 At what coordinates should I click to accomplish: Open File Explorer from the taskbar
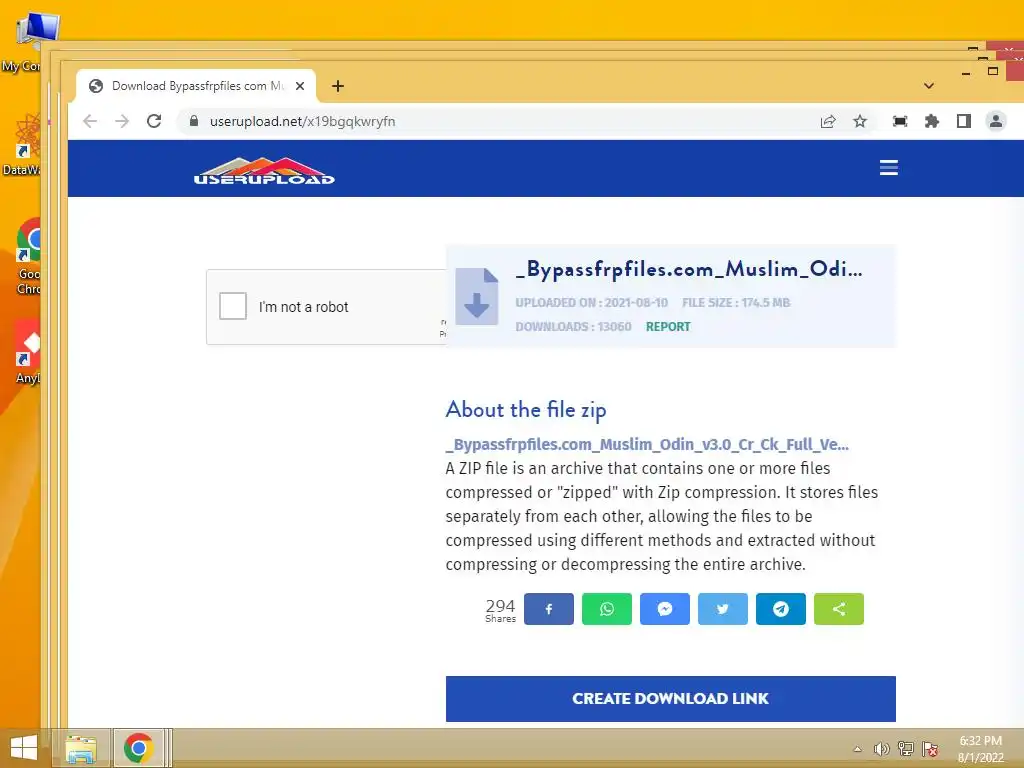[x=80, y=748]
